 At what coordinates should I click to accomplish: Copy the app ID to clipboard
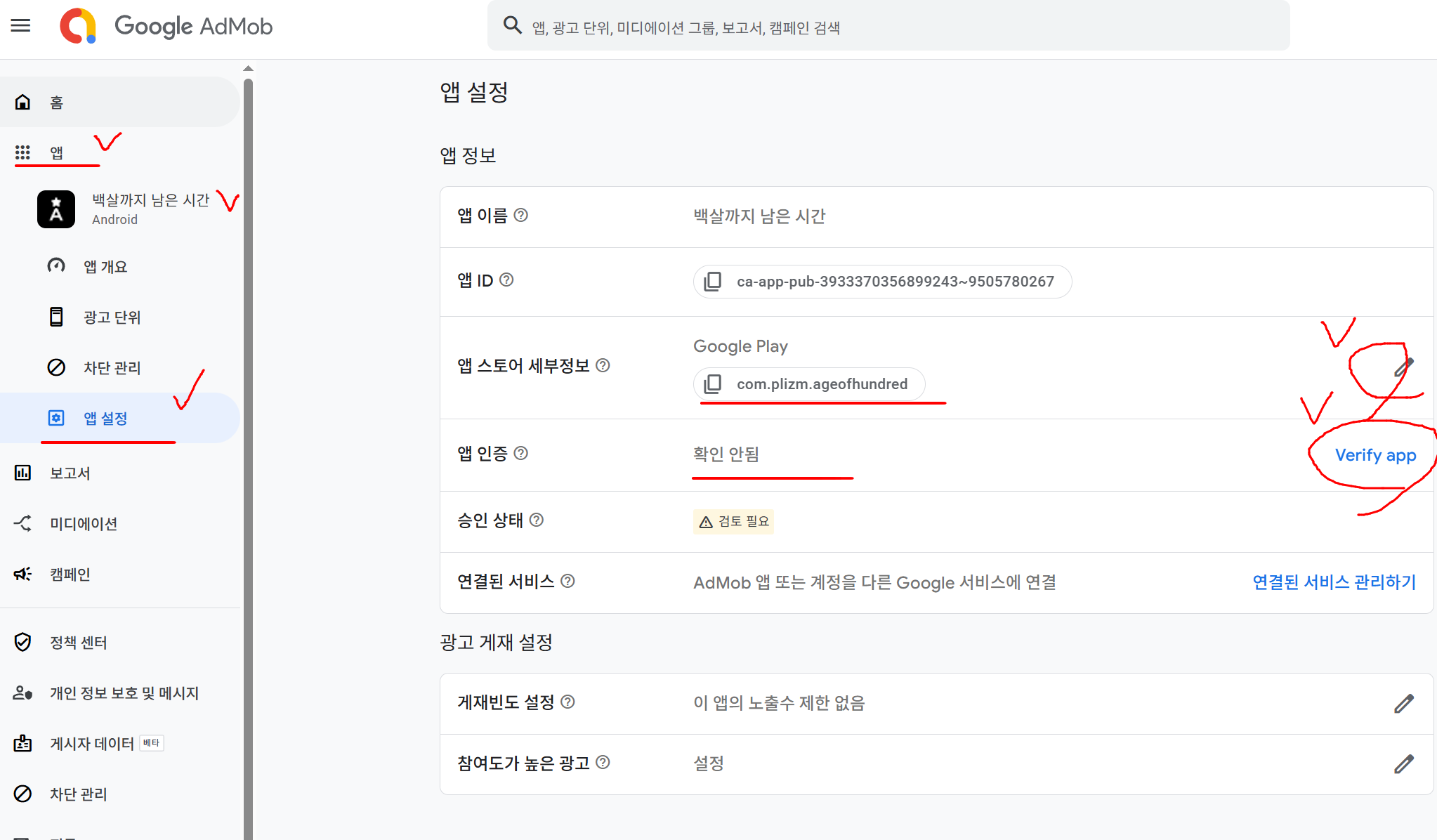coord(713,282)
